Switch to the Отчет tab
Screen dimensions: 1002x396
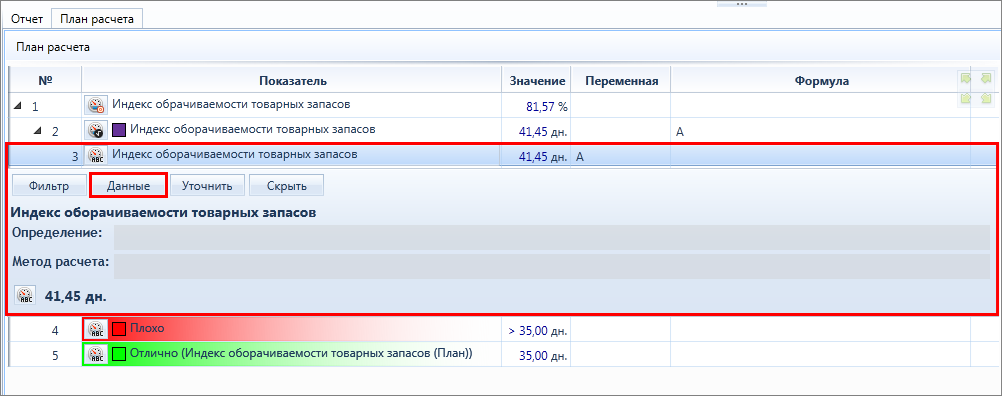(27, 19)
